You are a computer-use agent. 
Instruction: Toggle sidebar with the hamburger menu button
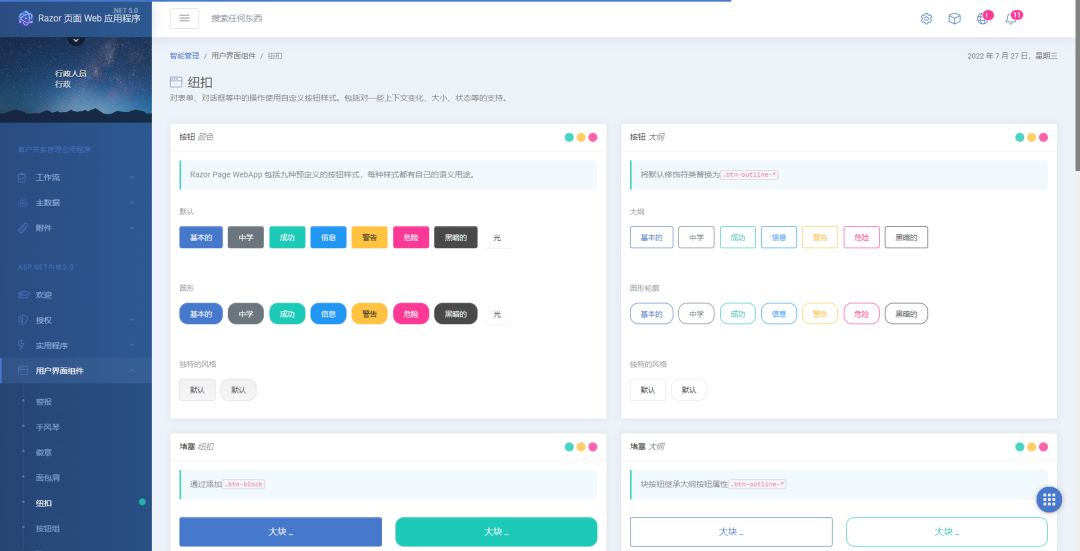point(185,19)
